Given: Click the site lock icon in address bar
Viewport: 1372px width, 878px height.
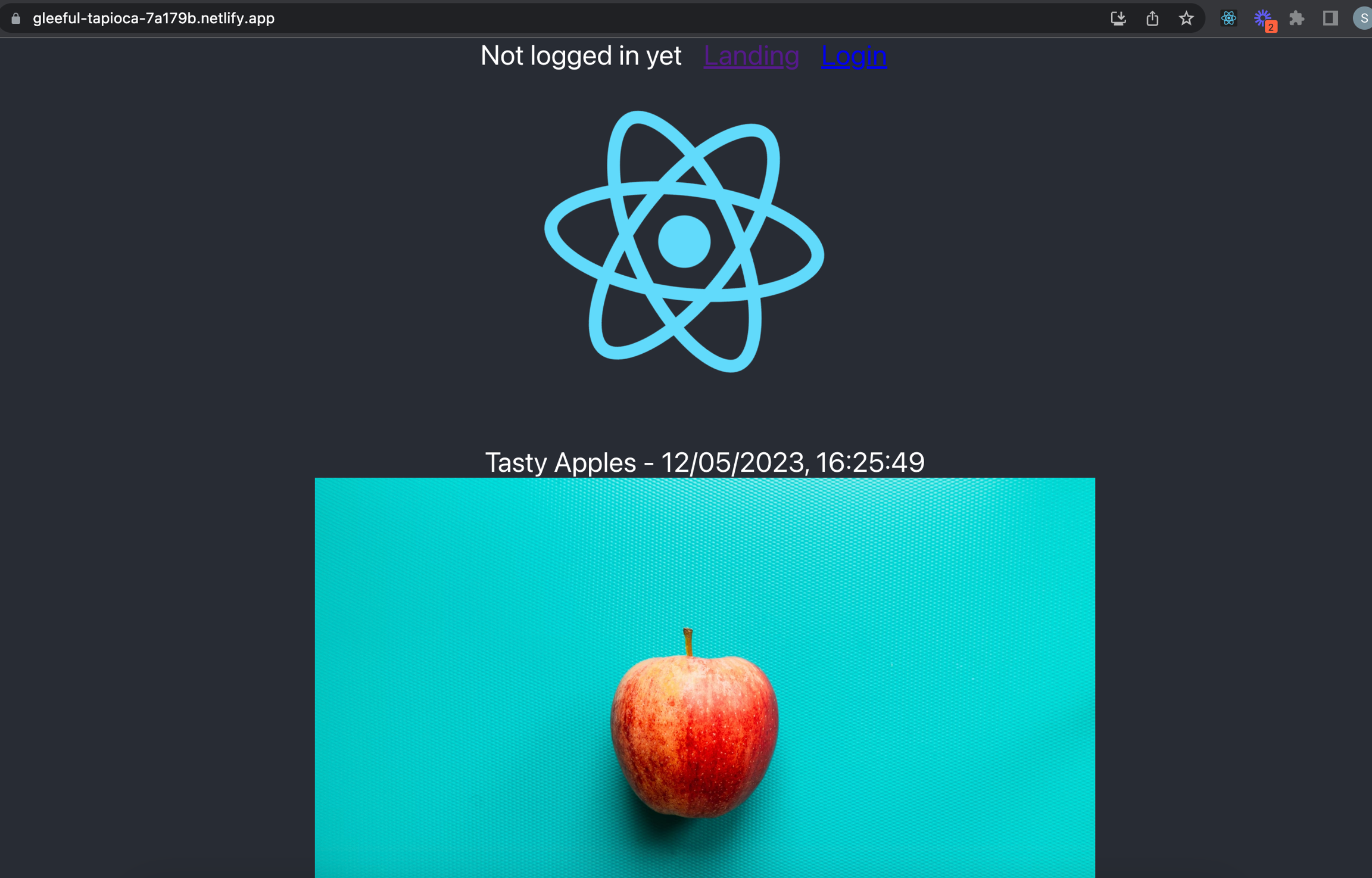Looking at the screenshot, I should click(16, 18).
